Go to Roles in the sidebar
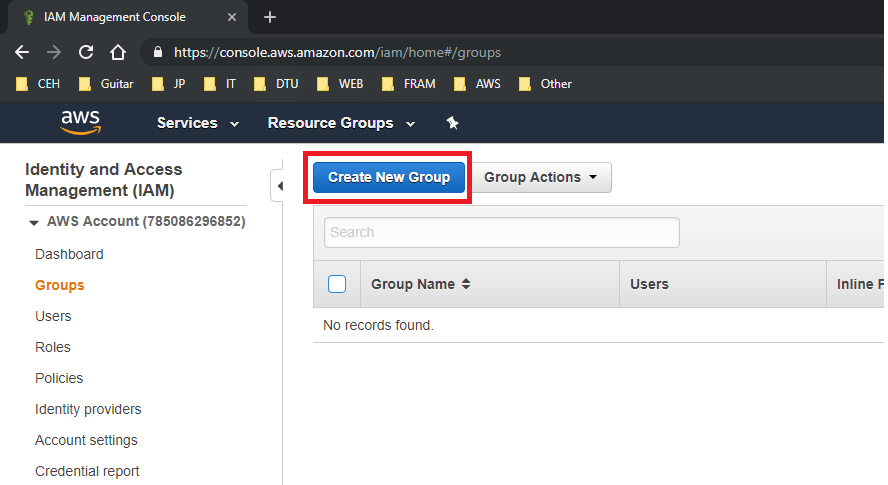This screenshot has width=888, height=485. (53, 347)
